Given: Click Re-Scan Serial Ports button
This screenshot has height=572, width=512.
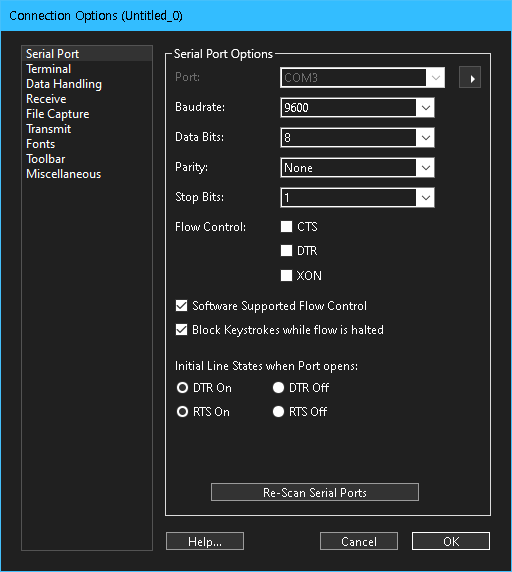Looking at the screenshot, I should click(x=315, y=492).
